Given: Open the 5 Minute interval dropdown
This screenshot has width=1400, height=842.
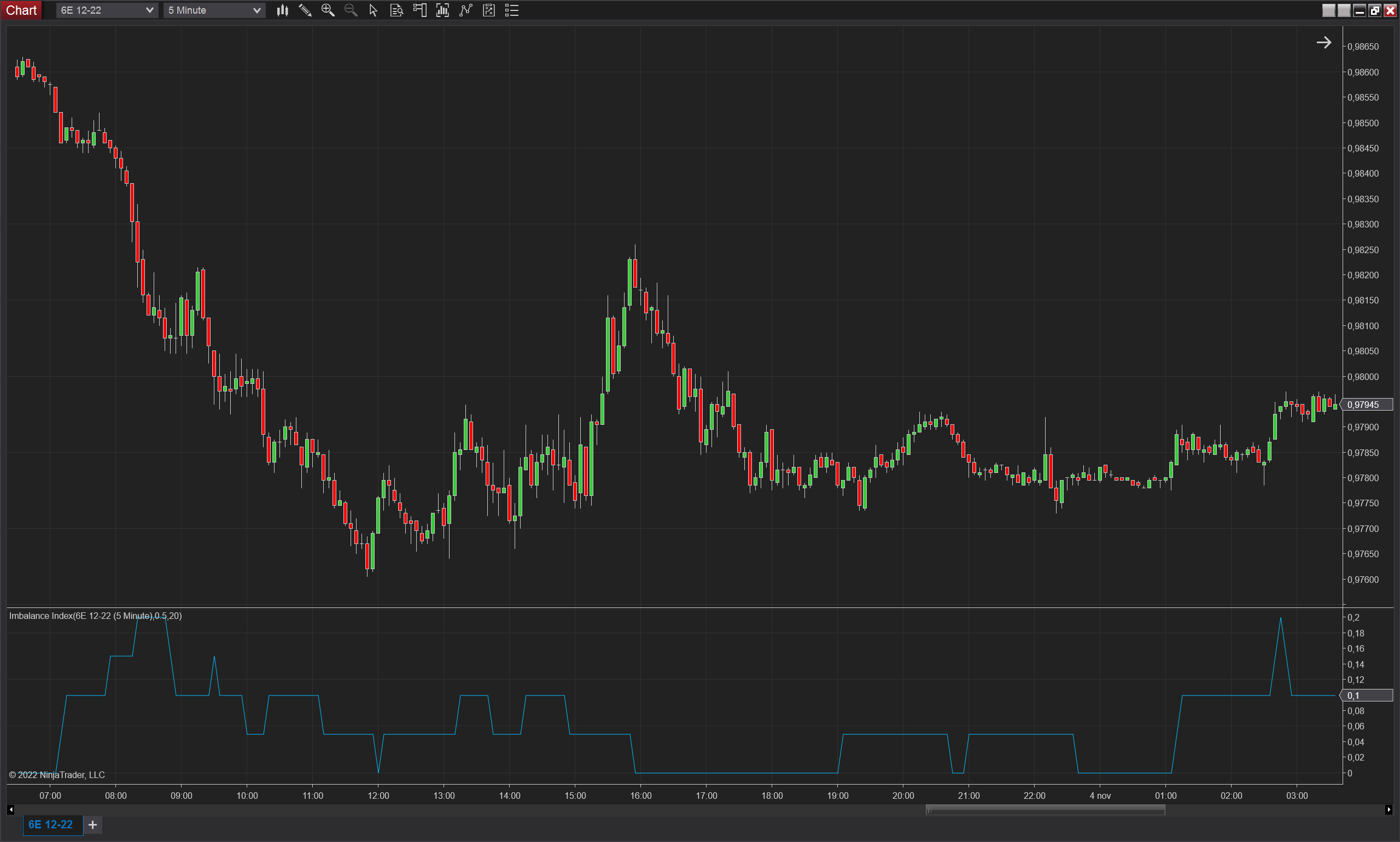Looking at the screenshot, I should [214, 10].
